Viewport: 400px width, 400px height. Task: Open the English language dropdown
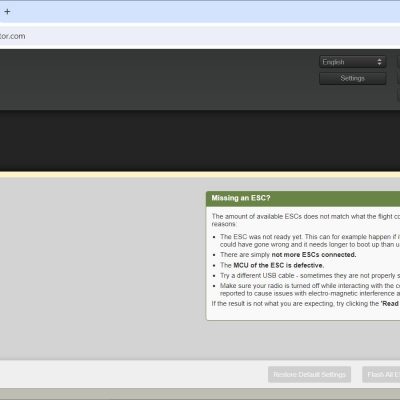coord(353,62)
